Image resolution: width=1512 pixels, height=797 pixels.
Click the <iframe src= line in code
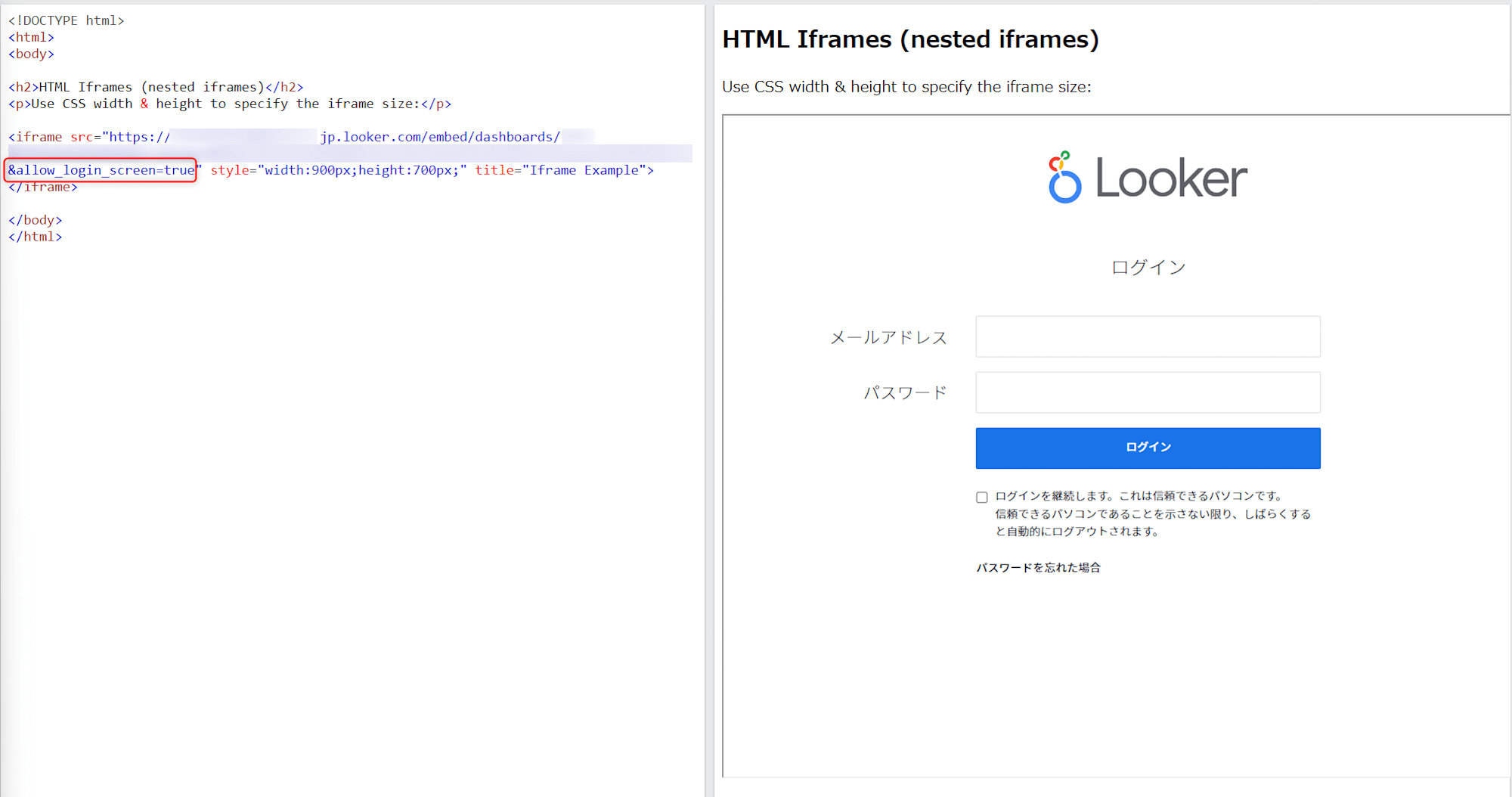coord(301,137)
